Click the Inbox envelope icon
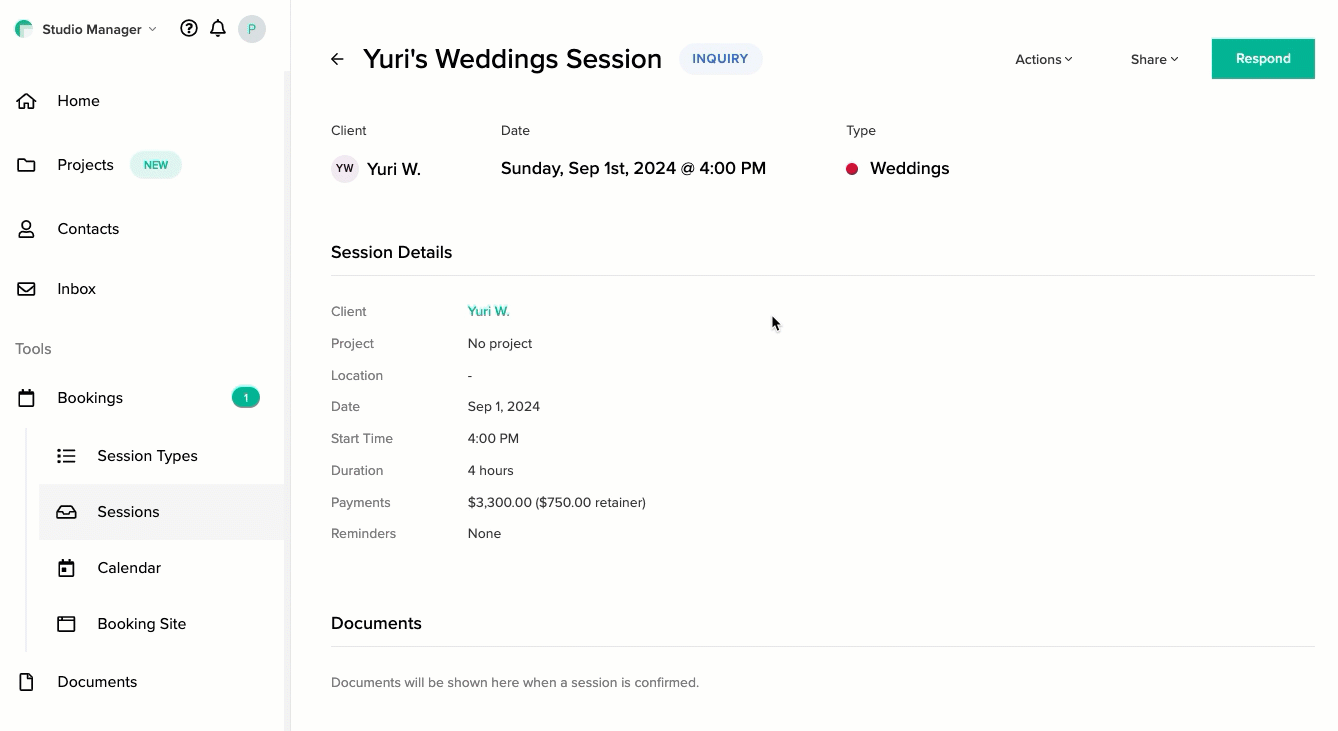The height and width of the screenshot is (731, 1338). tap(27, 289)
